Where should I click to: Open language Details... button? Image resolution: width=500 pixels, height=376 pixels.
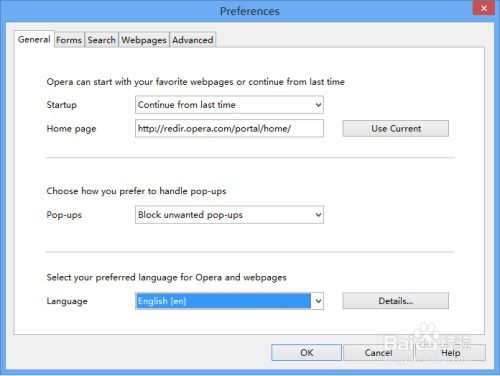pos(396,301)
